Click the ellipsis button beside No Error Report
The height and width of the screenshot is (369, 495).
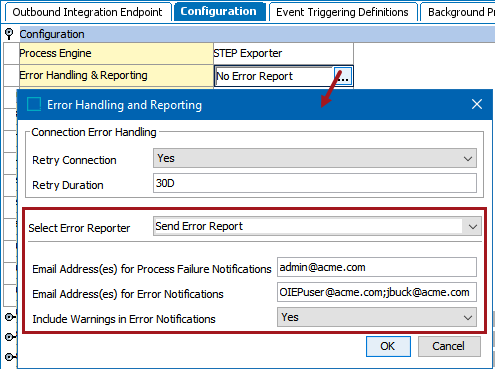click(x=343, y=76)
